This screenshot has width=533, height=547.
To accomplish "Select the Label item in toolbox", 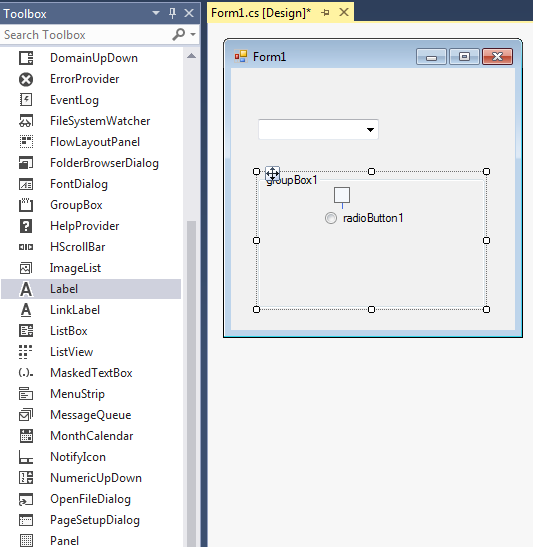I will (x=91, y=289).
